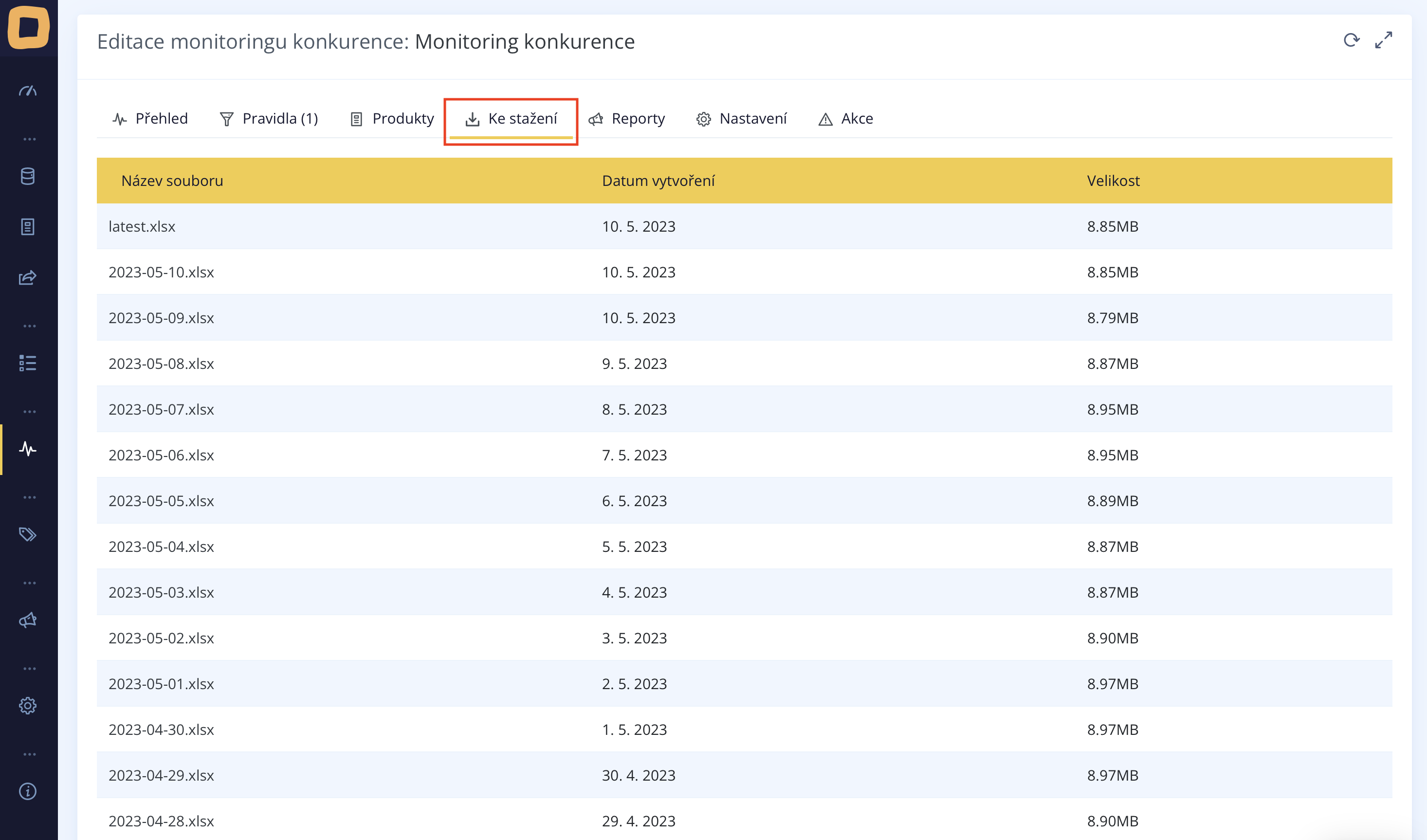Screen dimensions: 1427x840
Task: Open the settings gear in sidebar
Action: (28, 705)
